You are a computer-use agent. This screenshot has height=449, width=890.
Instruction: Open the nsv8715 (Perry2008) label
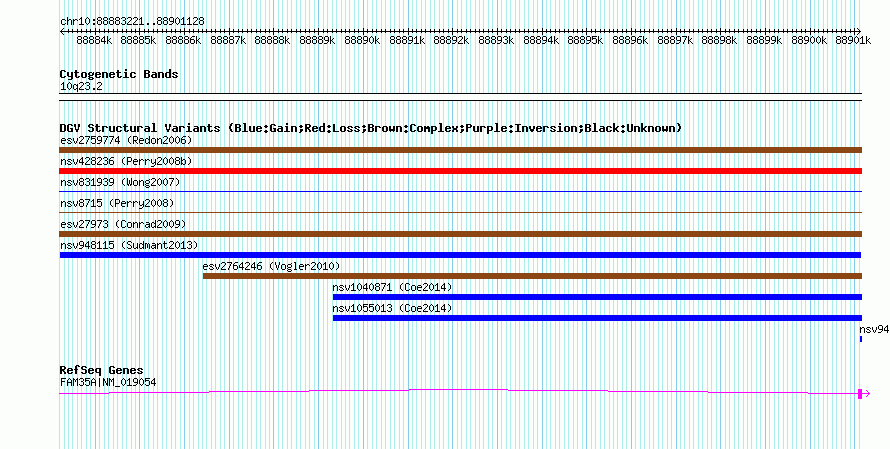click(x=117, y=203)
